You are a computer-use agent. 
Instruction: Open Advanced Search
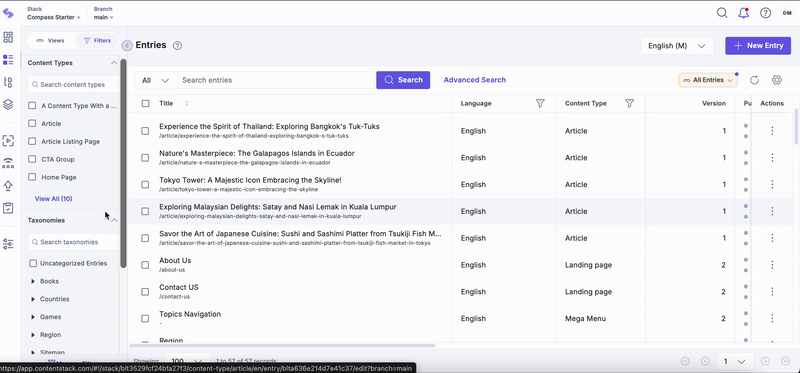point(474,80)
